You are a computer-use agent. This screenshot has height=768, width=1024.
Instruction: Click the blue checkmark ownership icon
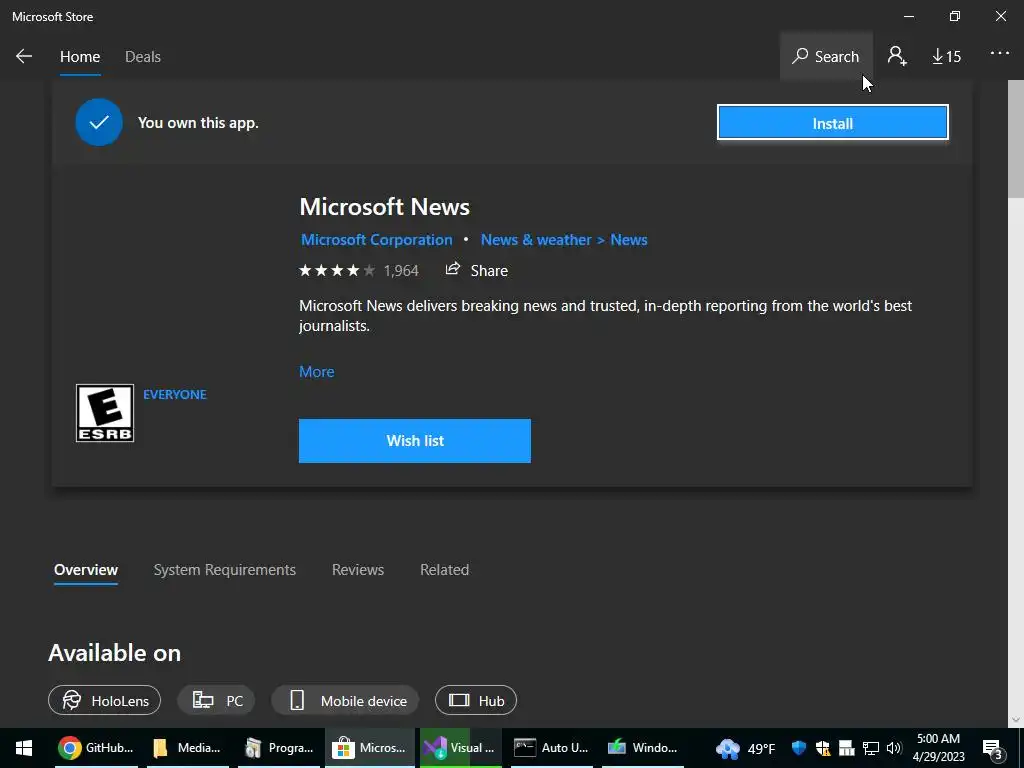coord(99,122)
